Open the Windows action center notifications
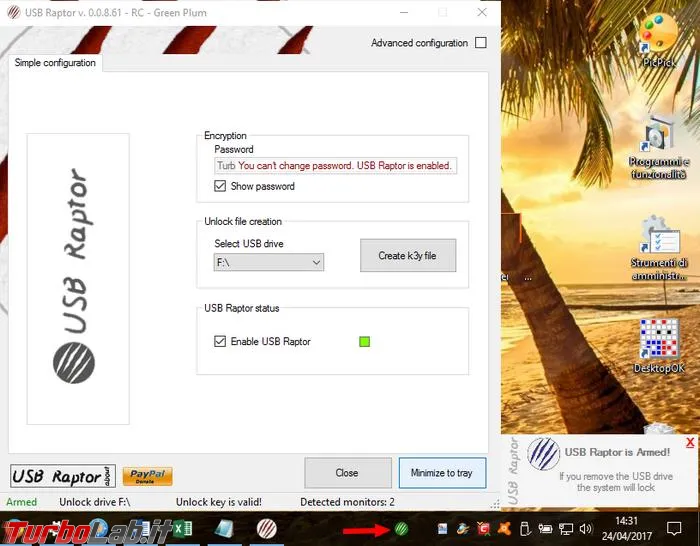 (x=674, y=529)
